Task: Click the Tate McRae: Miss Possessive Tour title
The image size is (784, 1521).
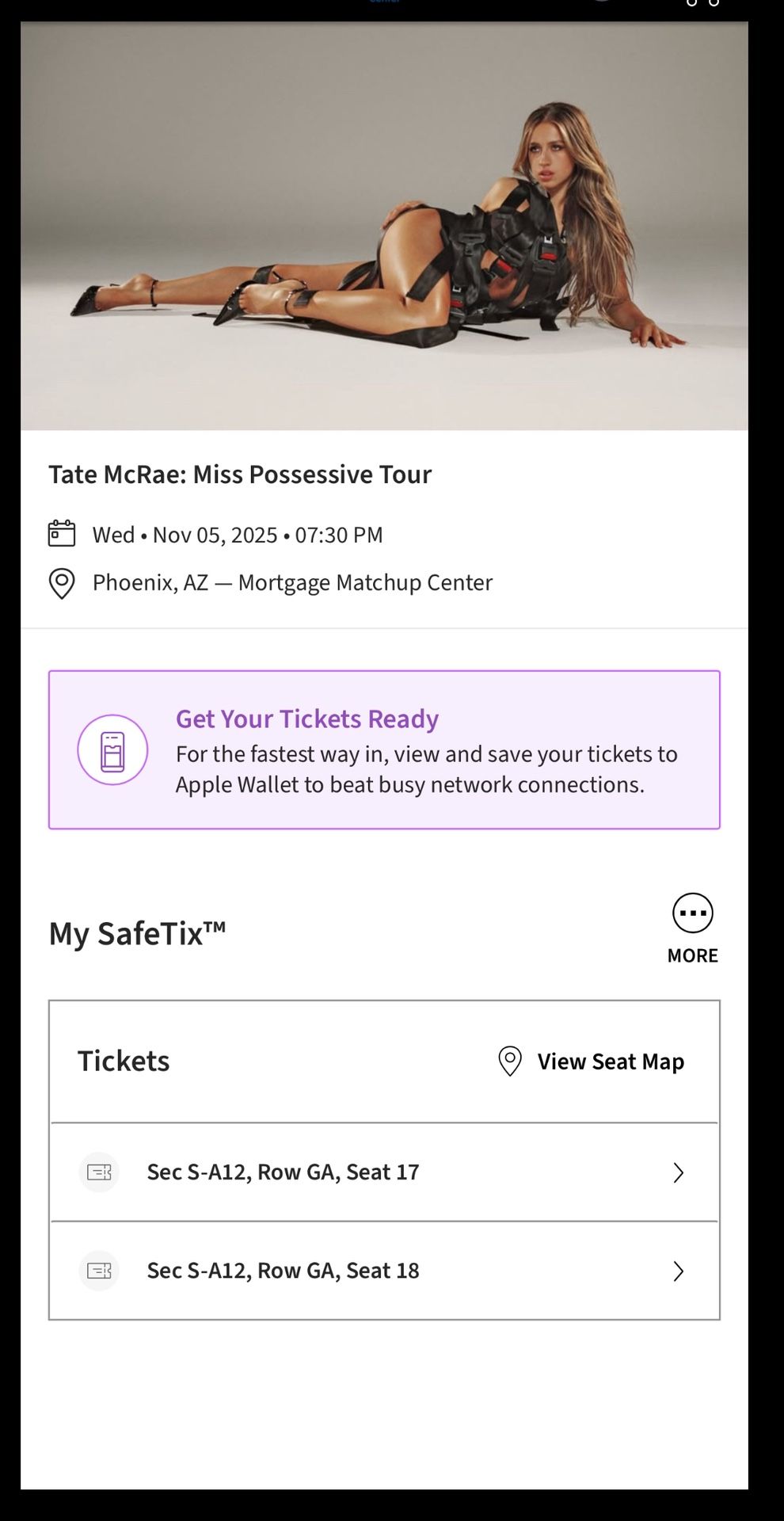Action: [x=240, y=475]
